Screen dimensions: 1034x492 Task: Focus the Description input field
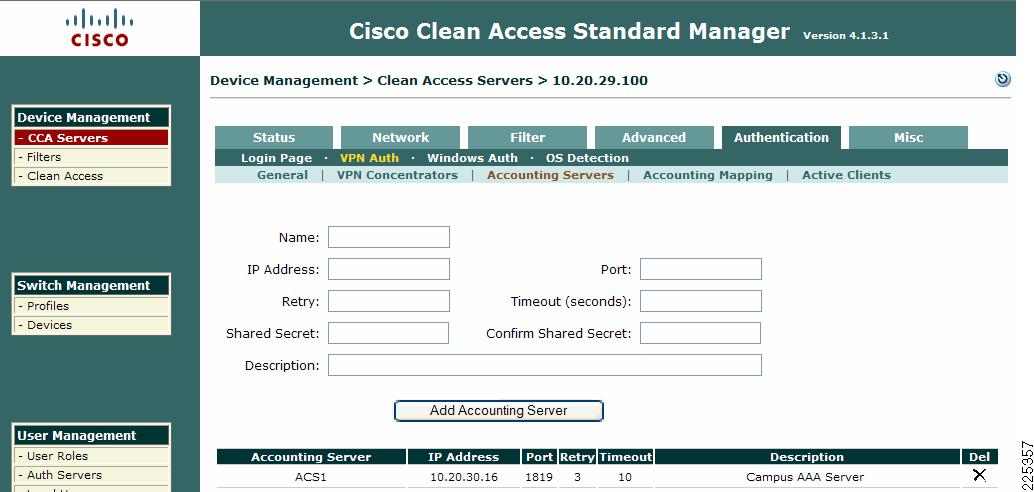click(x=545, y=365)
